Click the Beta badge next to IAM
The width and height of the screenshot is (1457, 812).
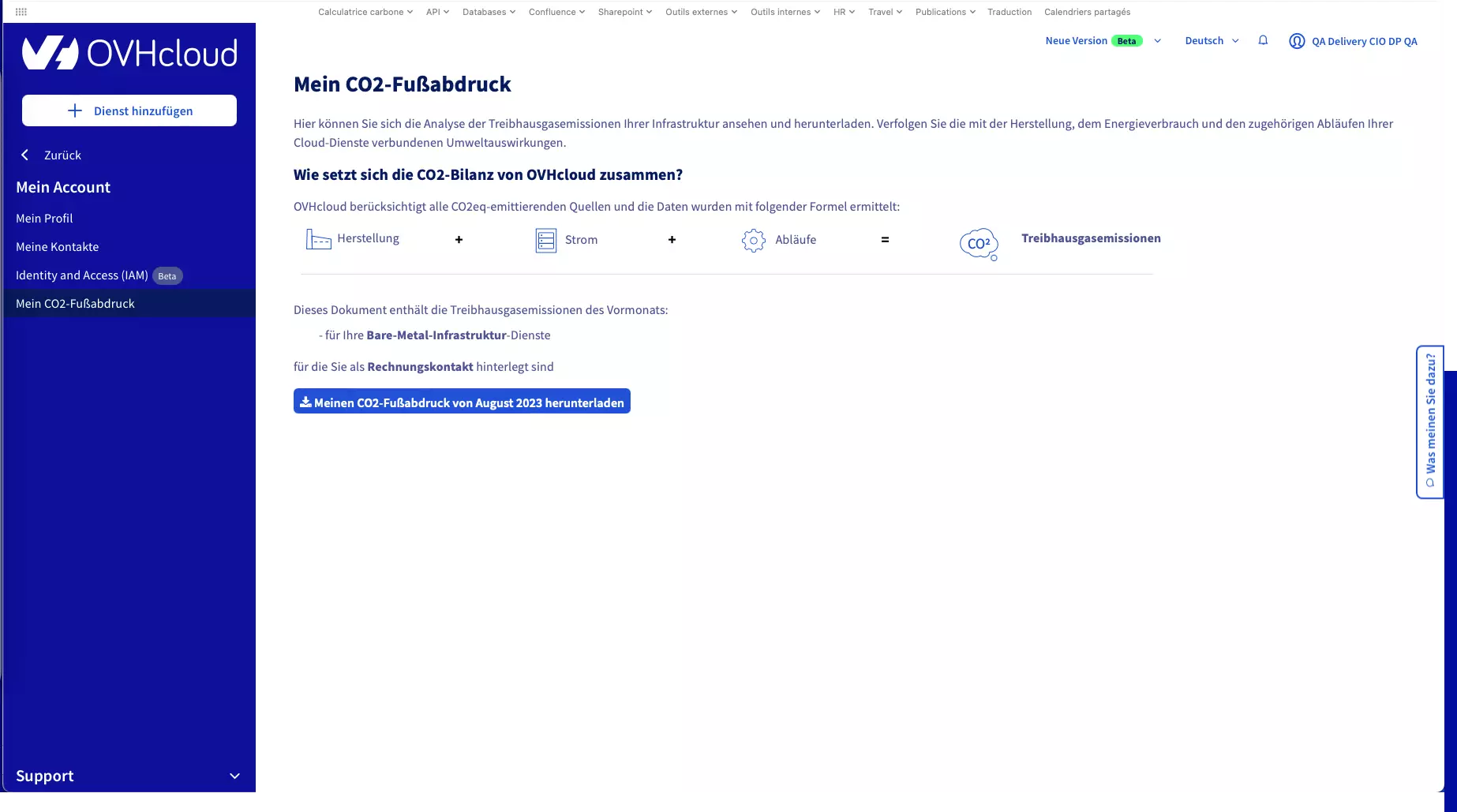pyautogui.click(x=167, y=276)
